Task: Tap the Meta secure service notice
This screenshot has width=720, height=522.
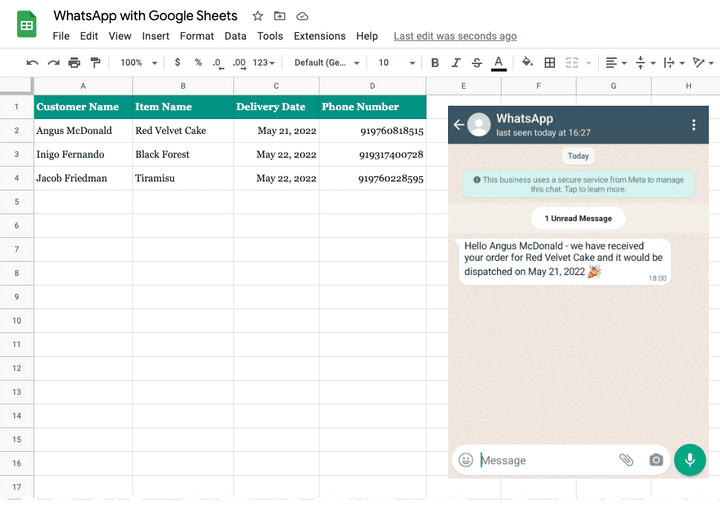Action: 578,185
